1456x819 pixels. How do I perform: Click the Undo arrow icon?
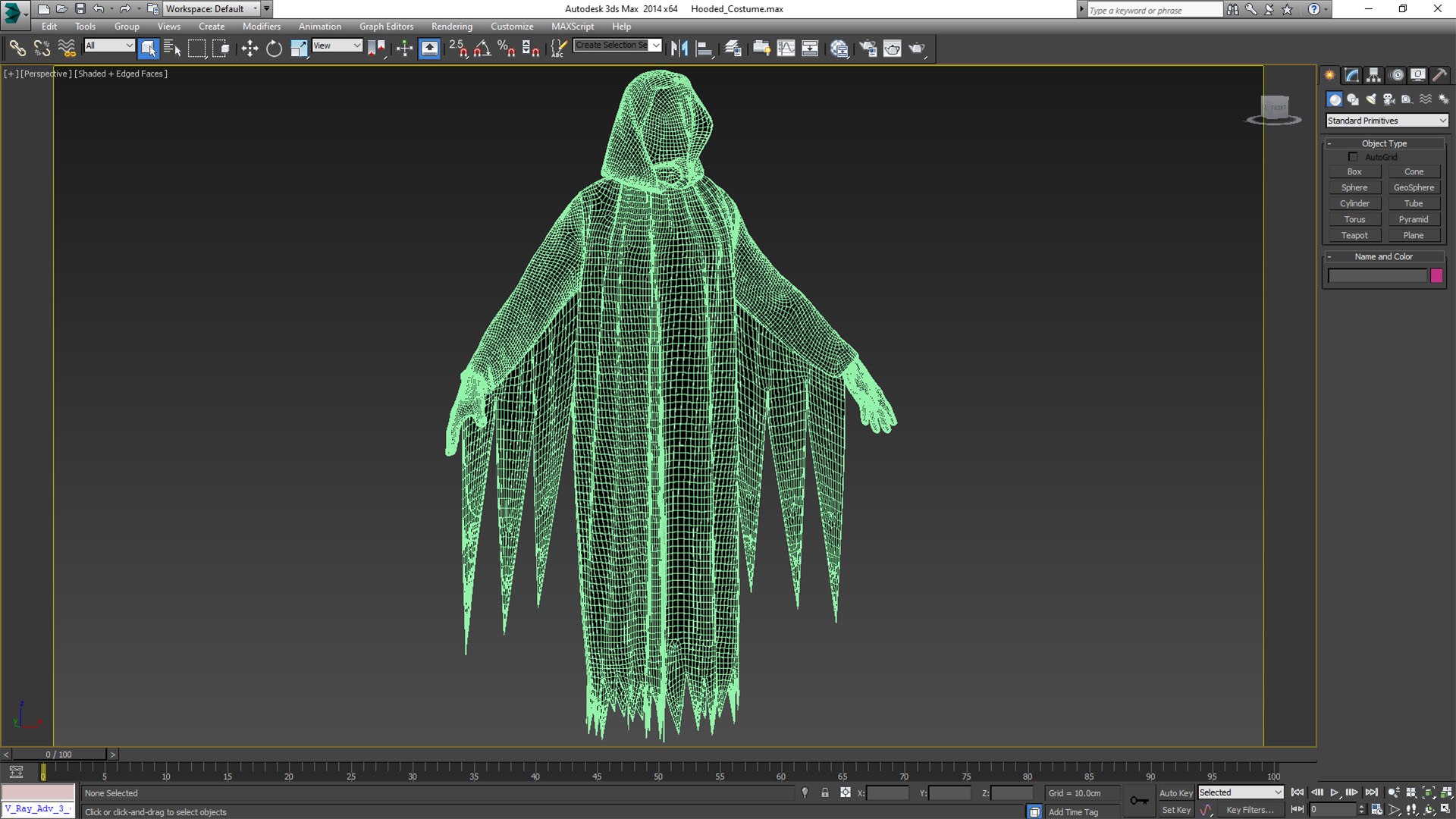pos(99,9)
